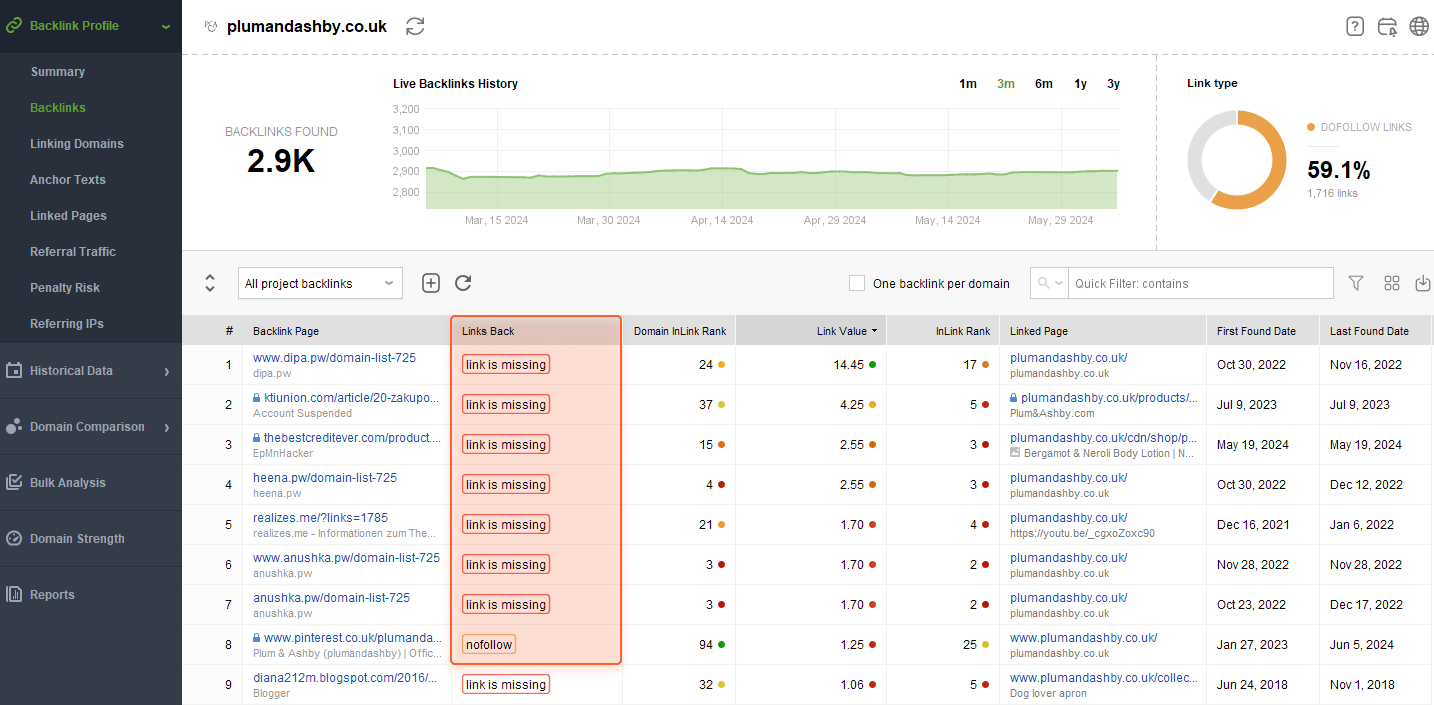Open www.dipa.pw/domain-list-725 backlink

click(334, 358)
